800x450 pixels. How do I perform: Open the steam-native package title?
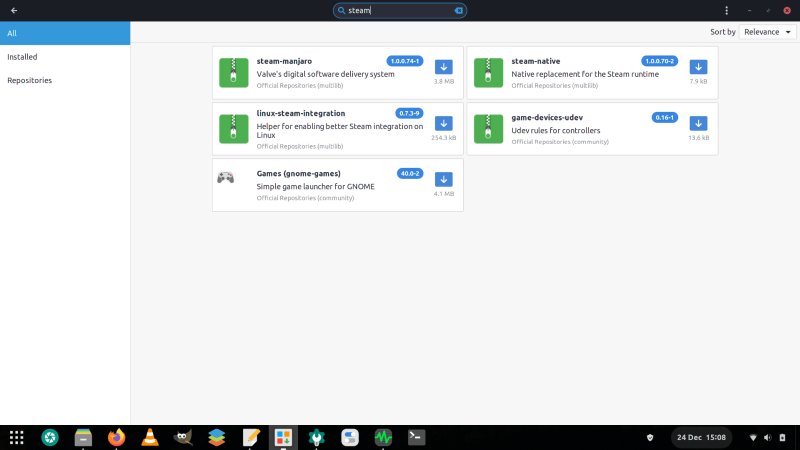tap(536, 61)
